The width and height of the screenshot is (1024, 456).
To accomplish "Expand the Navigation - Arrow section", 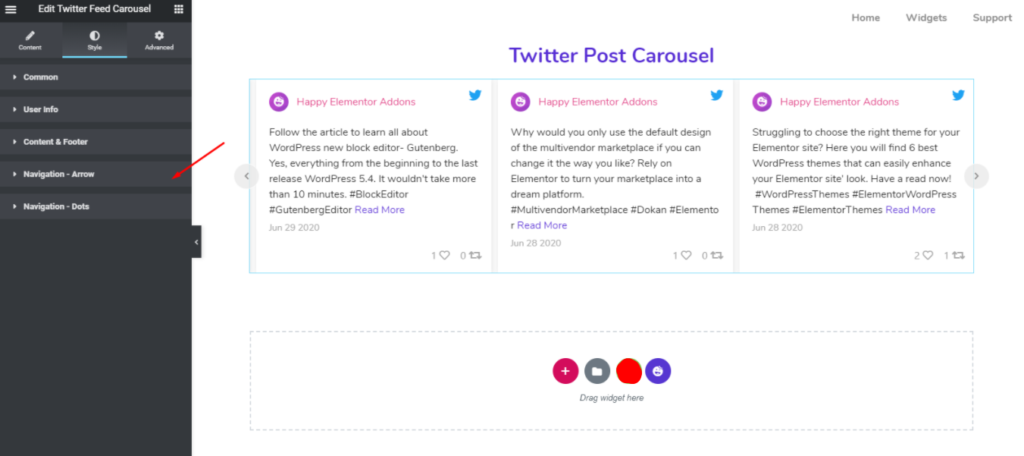I will click(59, 174).
